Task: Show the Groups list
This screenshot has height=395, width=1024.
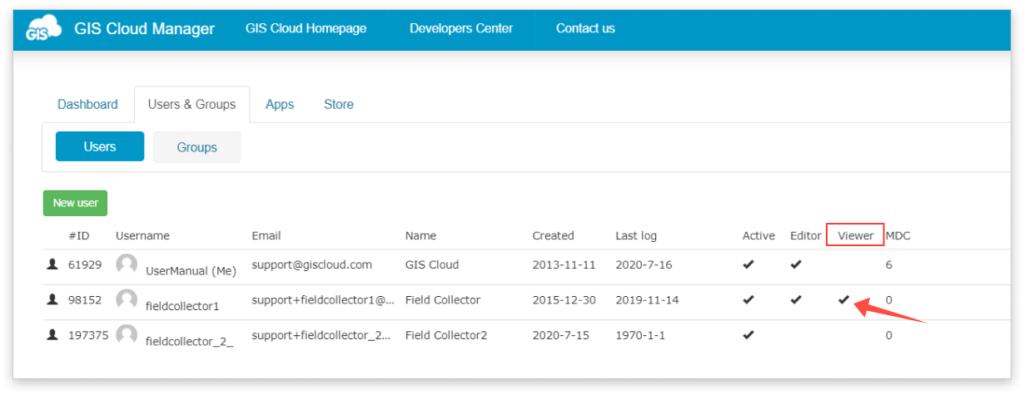Action: pos(197,147)
